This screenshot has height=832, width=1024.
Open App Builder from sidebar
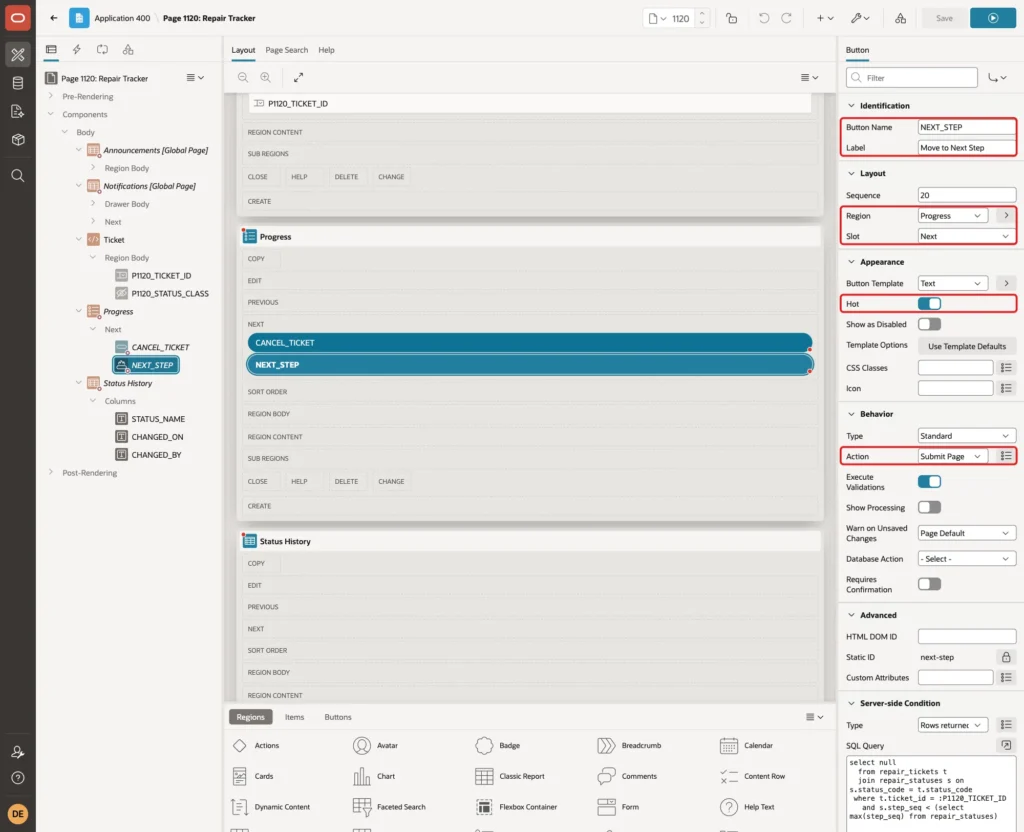tap(18, 55)
